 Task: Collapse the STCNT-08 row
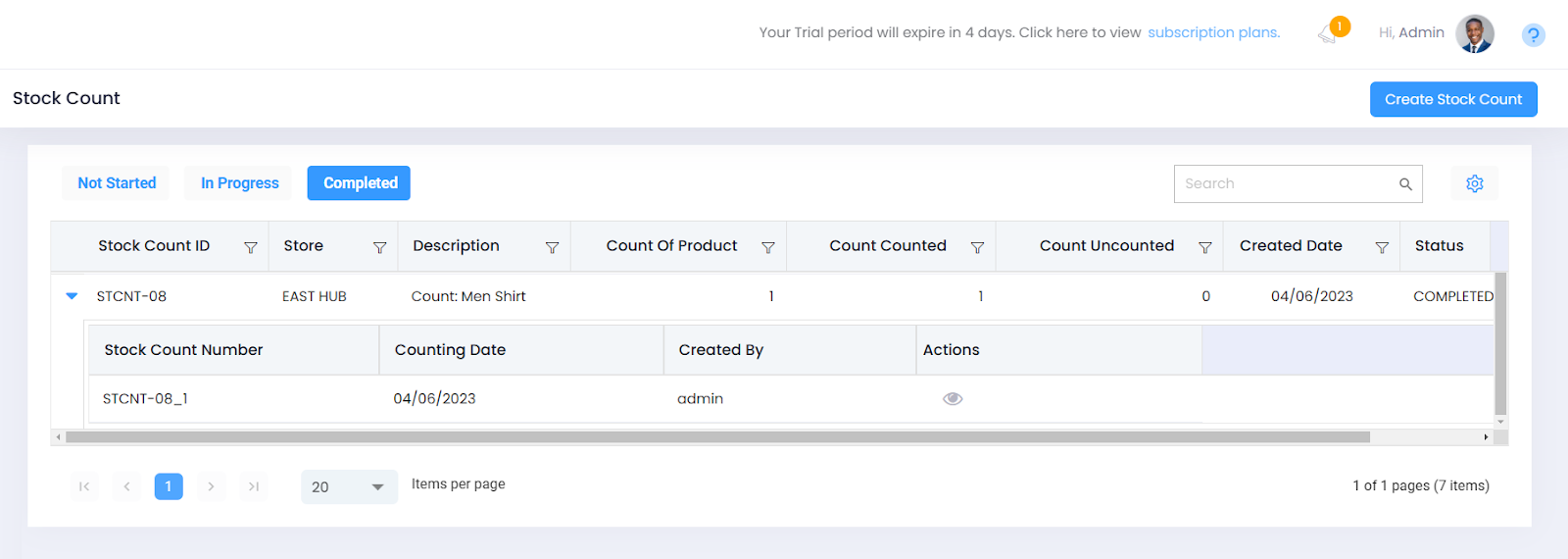point(72,296)
